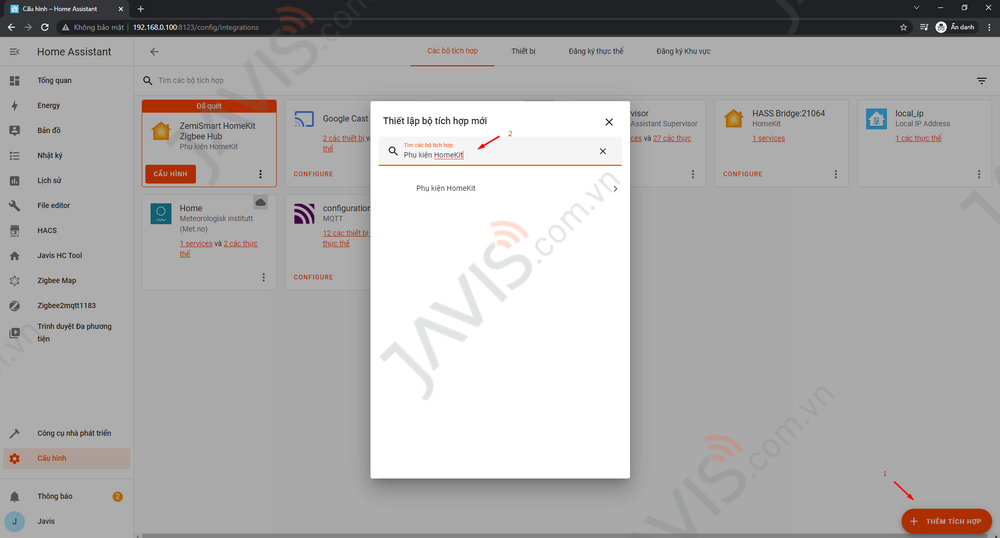Open Javis HC Tool in sidebar

click(x=66, y=256)
